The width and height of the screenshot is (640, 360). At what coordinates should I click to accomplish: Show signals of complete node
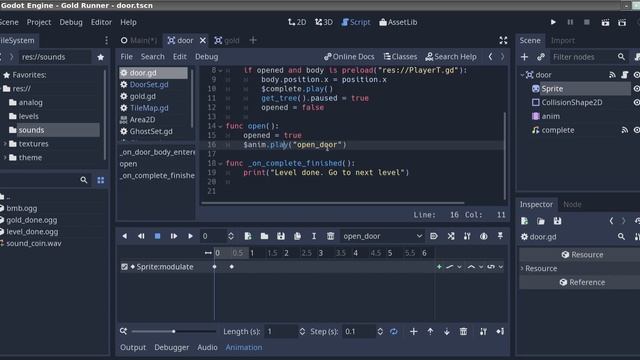(x=624, y=130)
